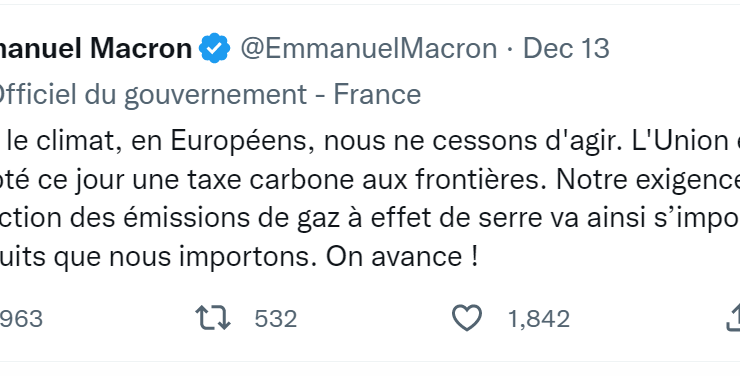Click the Officiel du gouvernement - France label
740x376 pixels.
(210, 94)
